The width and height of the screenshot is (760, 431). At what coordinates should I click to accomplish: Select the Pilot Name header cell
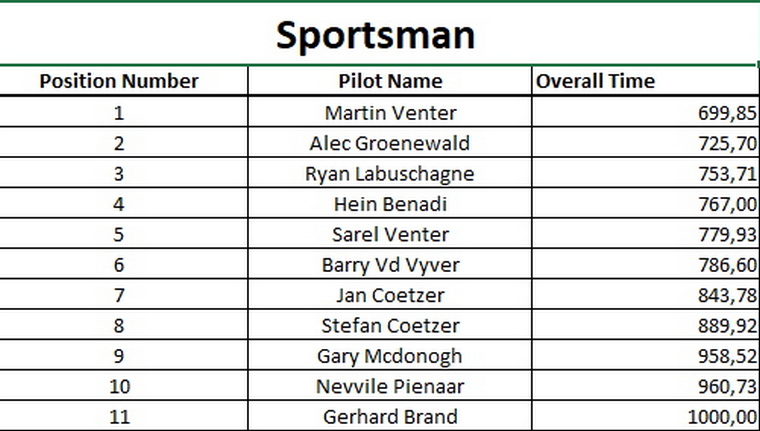(x=390, y=80)
